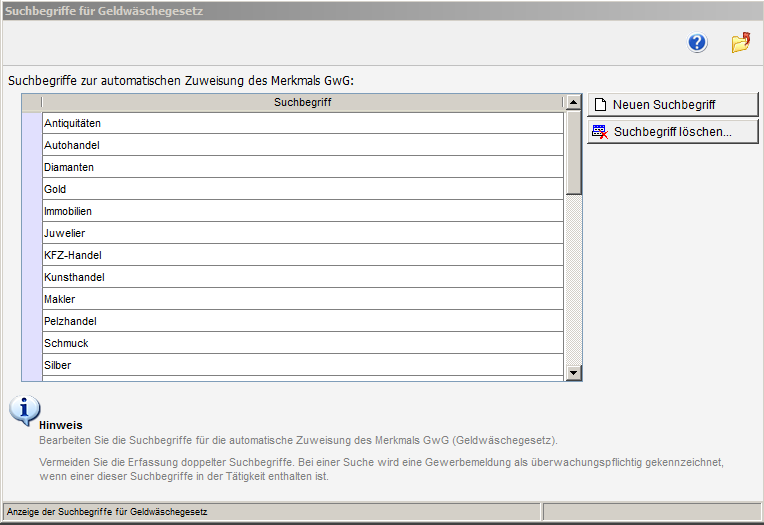
Task: Sort by the Suchbegriff column header
Action: click(x=302, y=102)
